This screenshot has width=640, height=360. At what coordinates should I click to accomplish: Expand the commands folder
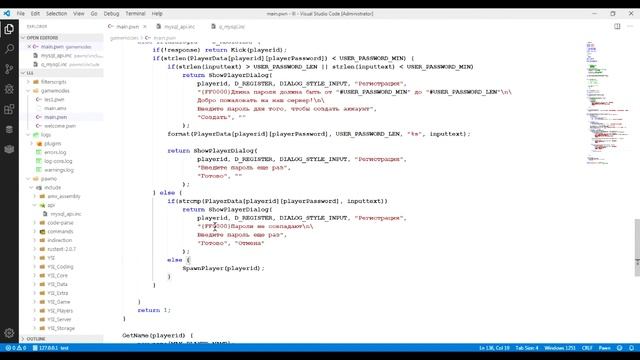pos(61,231)
